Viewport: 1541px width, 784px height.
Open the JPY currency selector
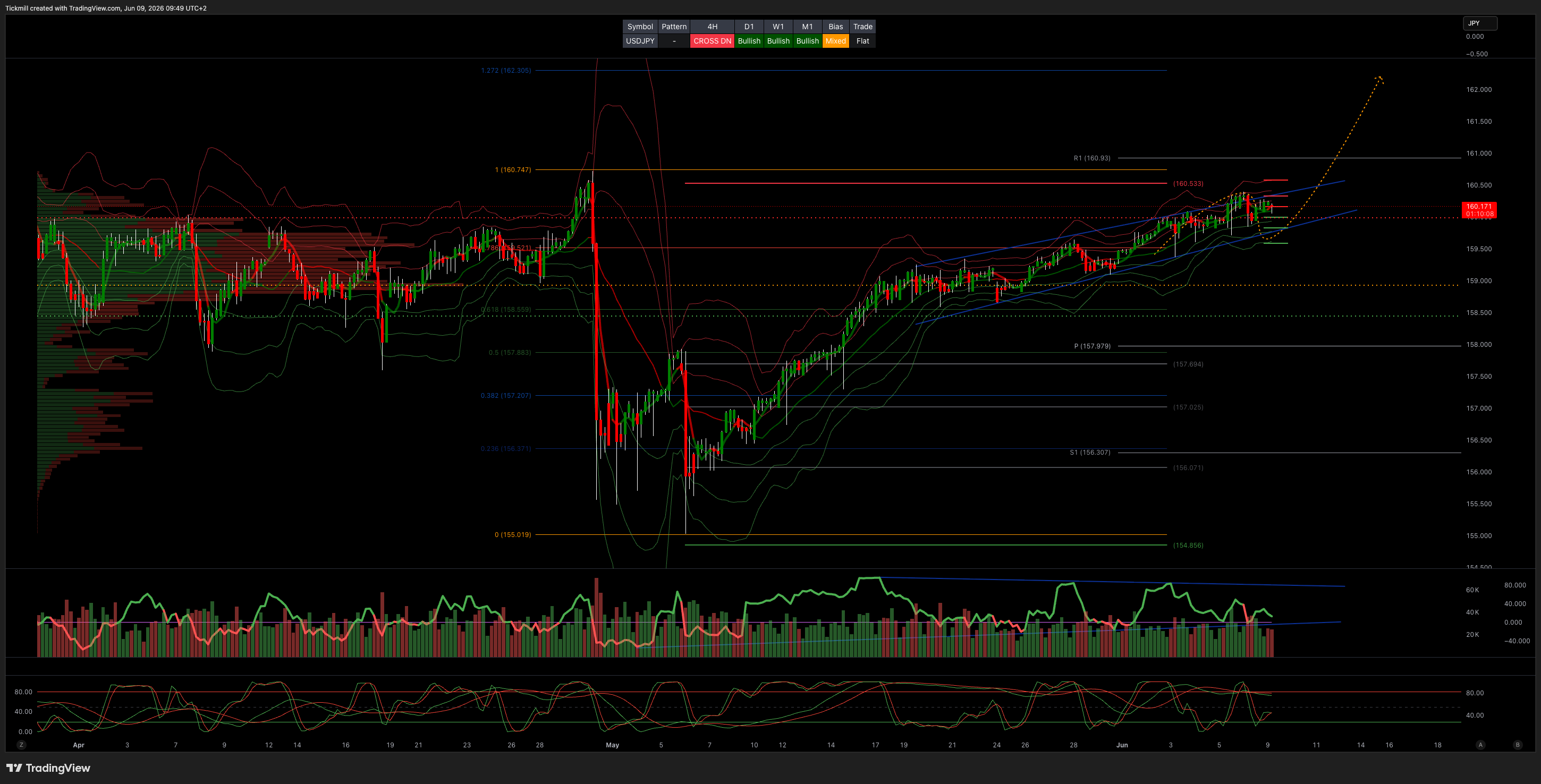[1480, 23]
